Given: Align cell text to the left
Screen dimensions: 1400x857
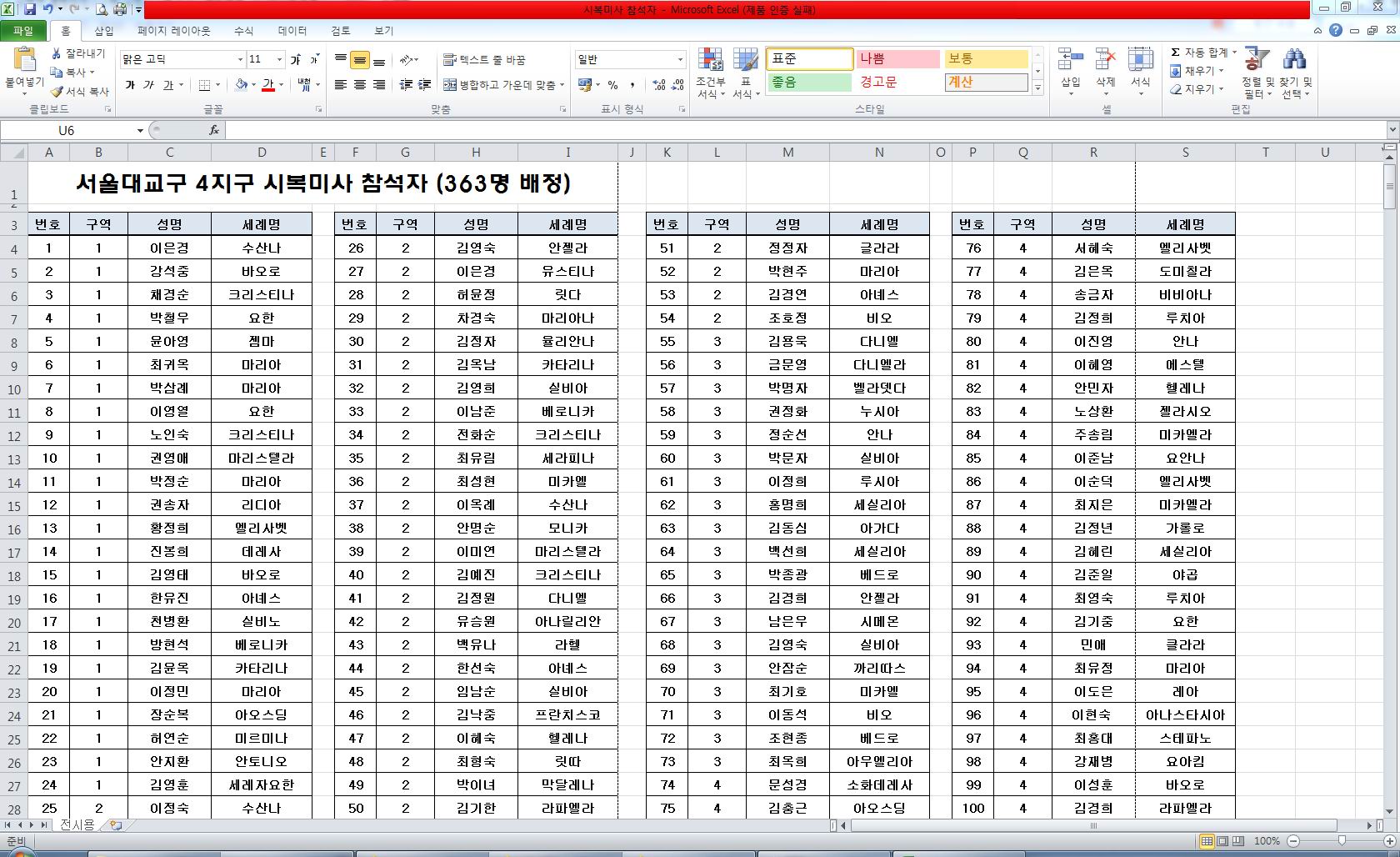Looking at the screenshot, I should [341, 84].
